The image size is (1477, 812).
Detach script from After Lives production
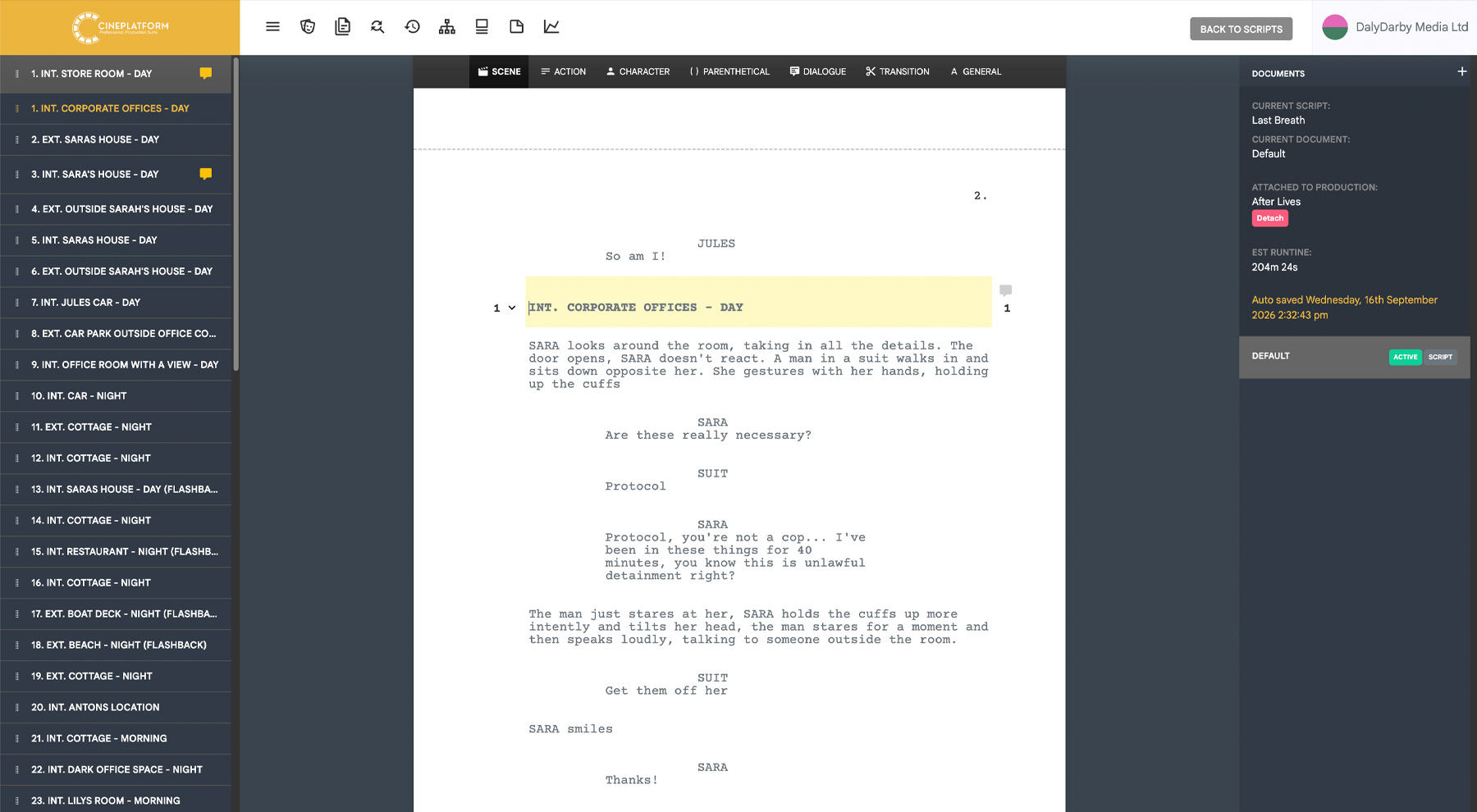1269,218
